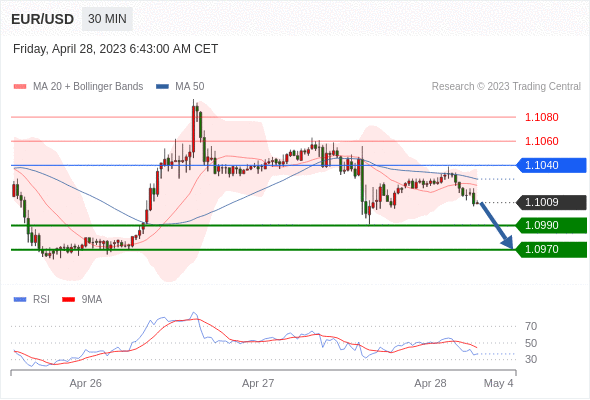Click the 'MA 20 + Bollinger Bands' legend label
This screenshot has width=590, height=400.
coord(88,87)
